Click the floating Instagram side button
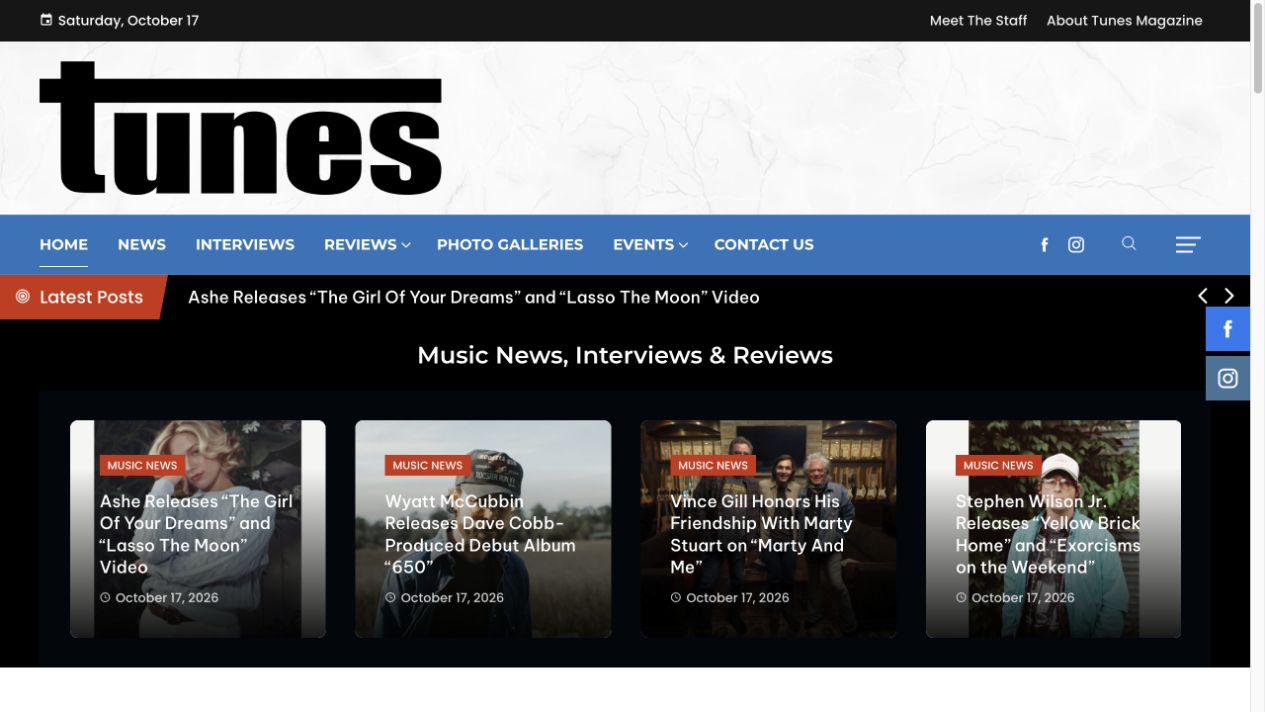1265x712 pixels. 1228,378
